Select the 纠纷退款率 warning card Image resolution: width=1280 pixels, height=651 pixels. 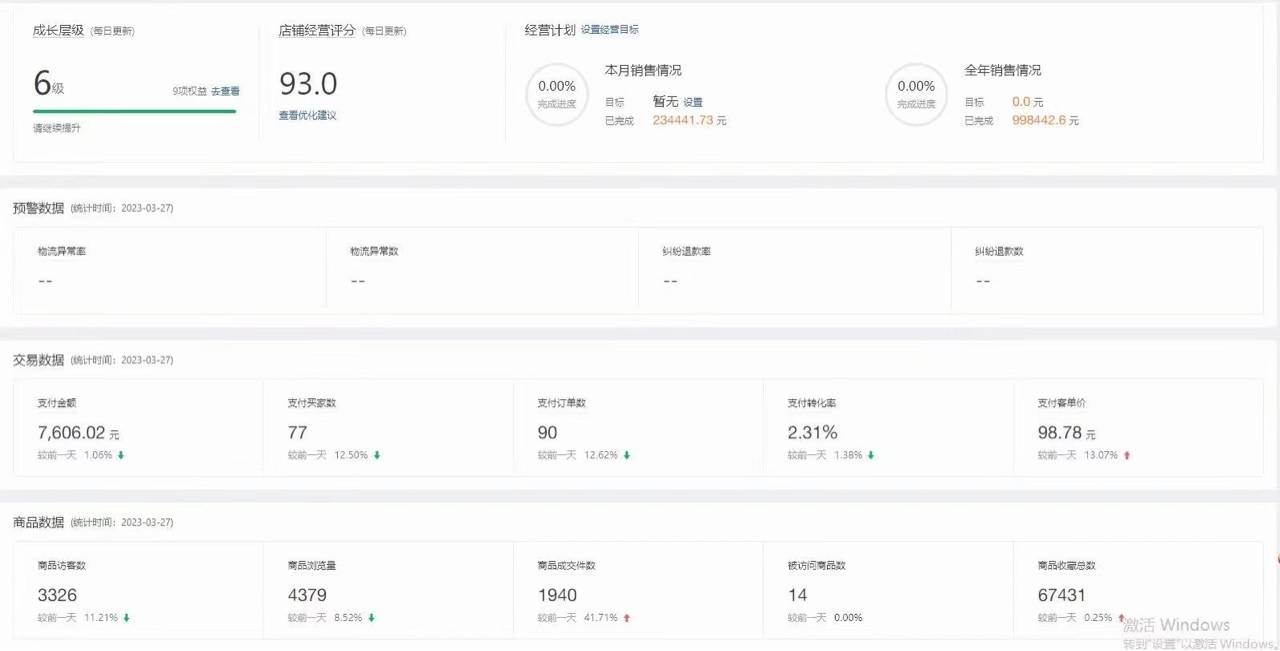[794, 267]
